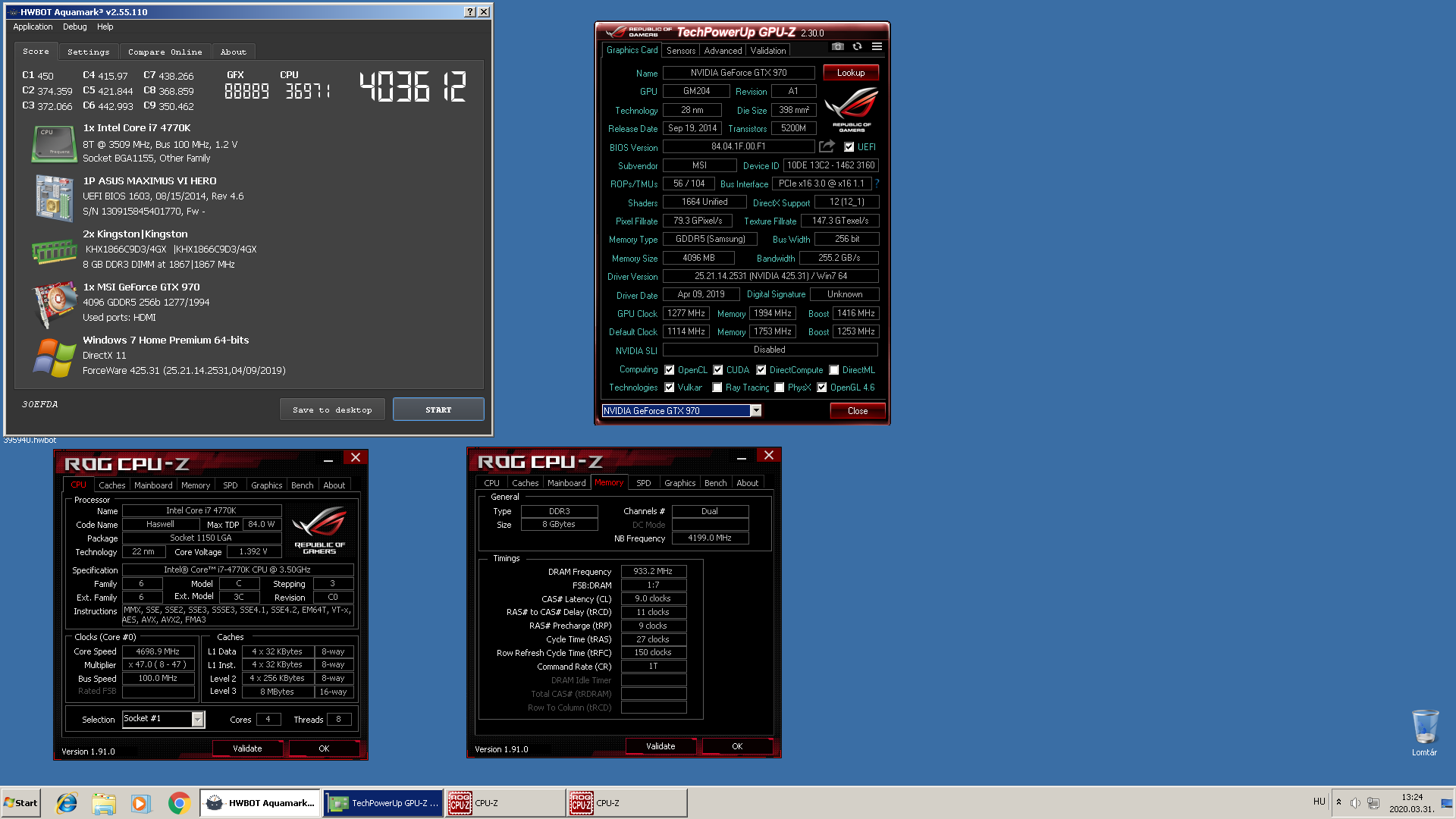Toggle PhysX checkbox
Screen dimensions: 1456x819
(780, 388)
